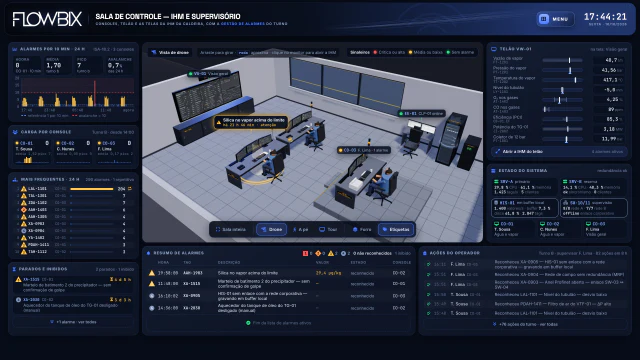This screenshot has height=360, width=640.
Task: Click the Pressão do vapor indicator bar
Action: point(562,70)
